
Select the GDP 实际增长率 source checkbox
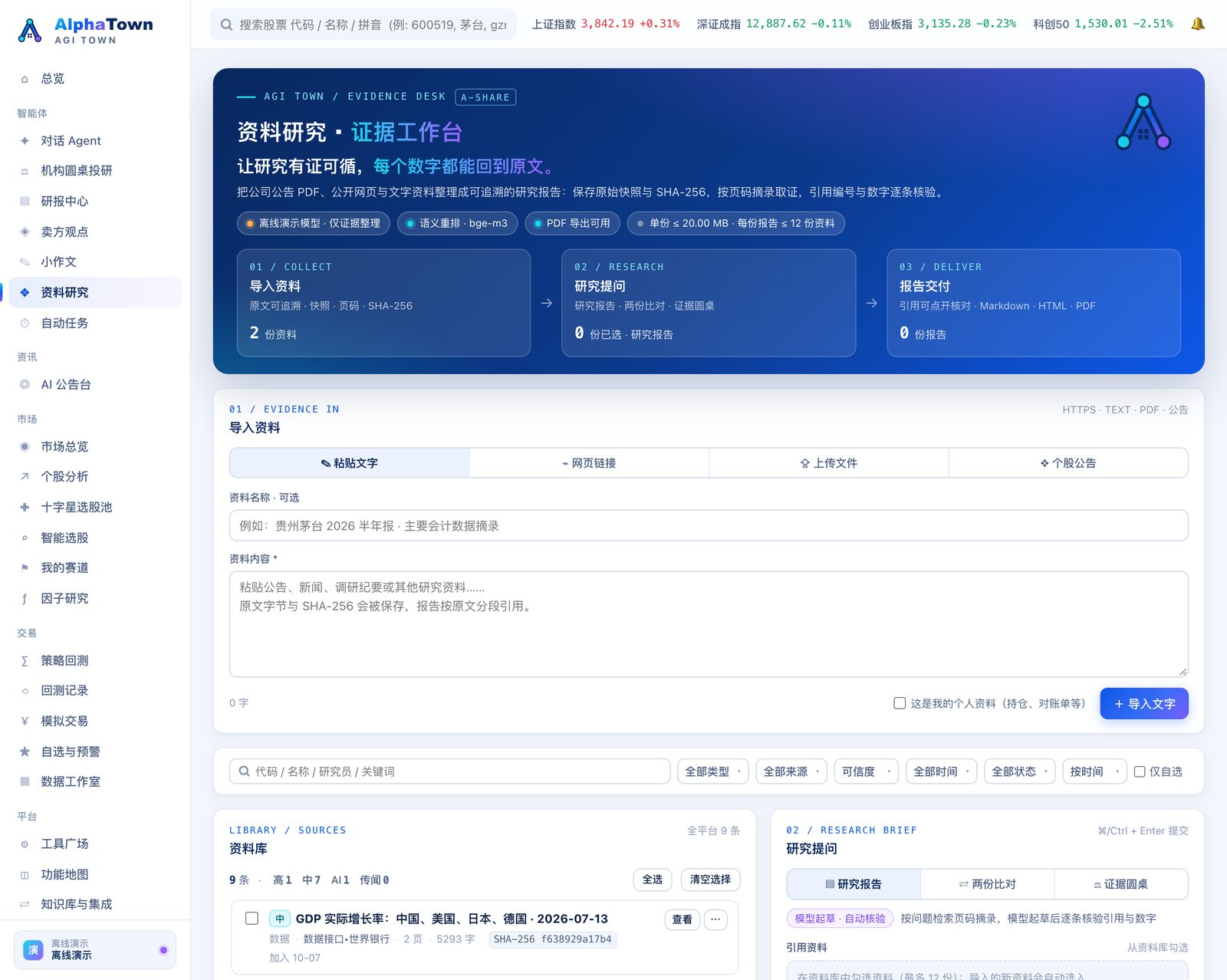252,918
